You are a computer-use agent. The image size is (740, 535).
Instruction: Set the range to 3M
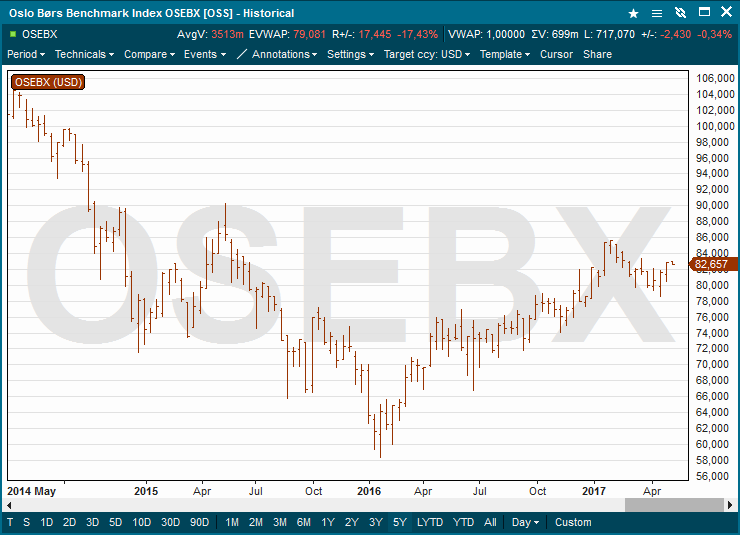coord(280,522)
